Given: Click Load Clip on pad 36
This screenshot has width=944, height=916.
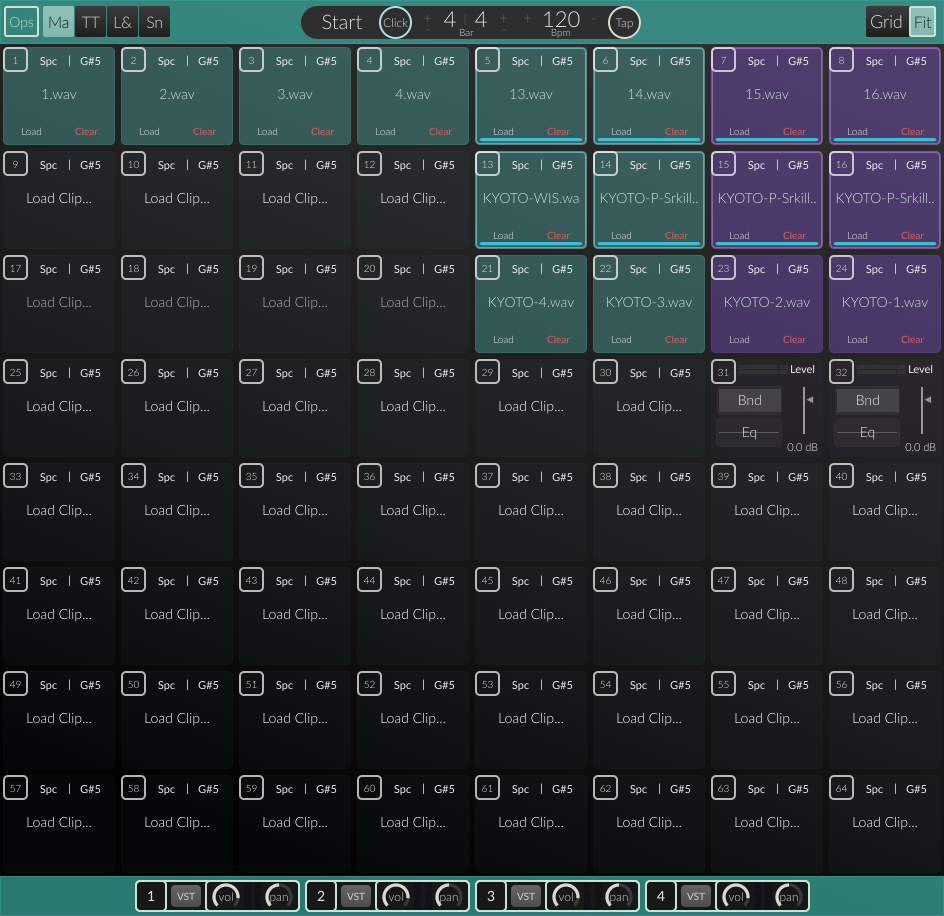Looking at the screenshot, I should click(x=413, y=510).
